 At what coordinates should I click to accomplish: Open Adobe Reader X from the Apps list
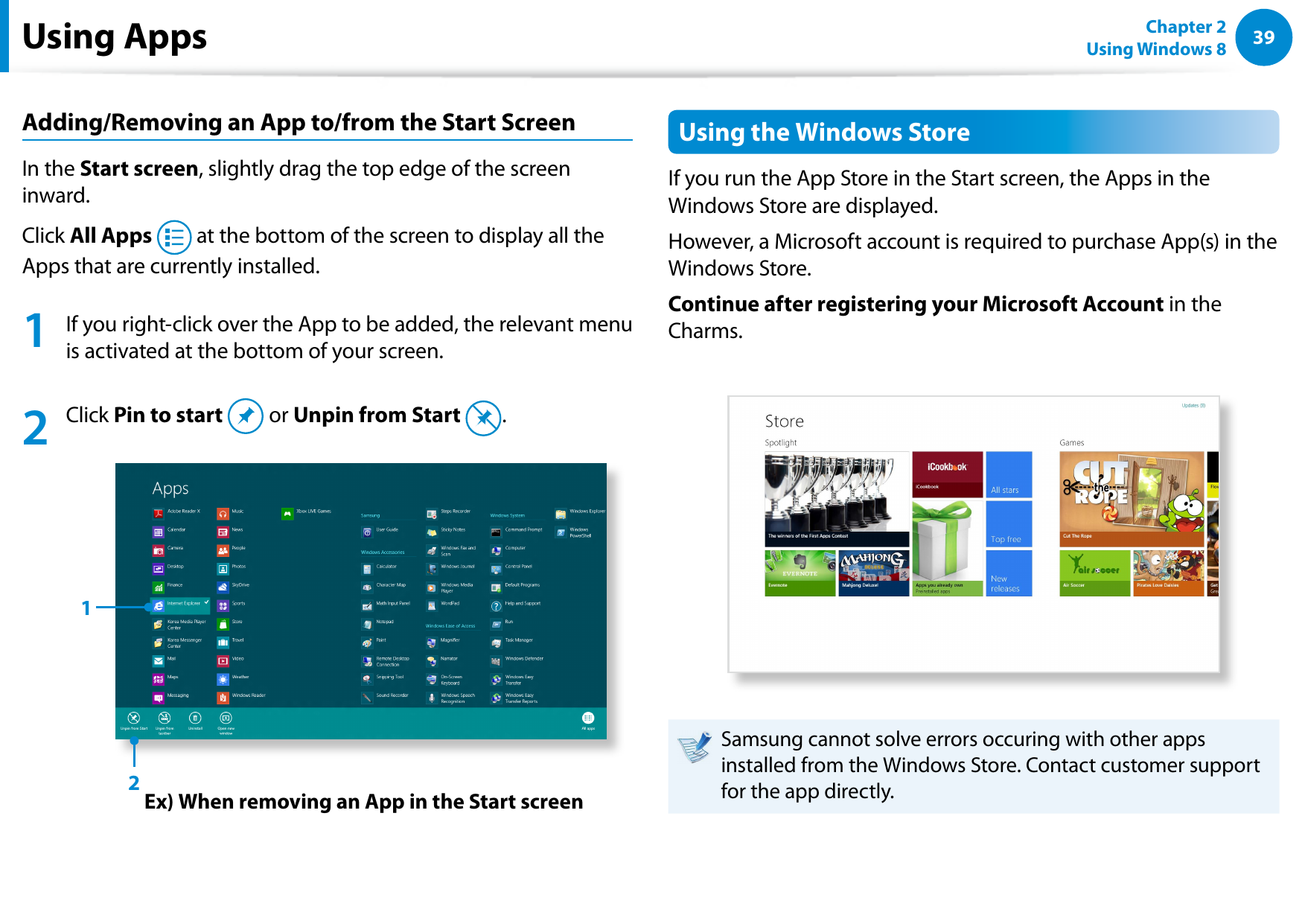coord(177,512)
